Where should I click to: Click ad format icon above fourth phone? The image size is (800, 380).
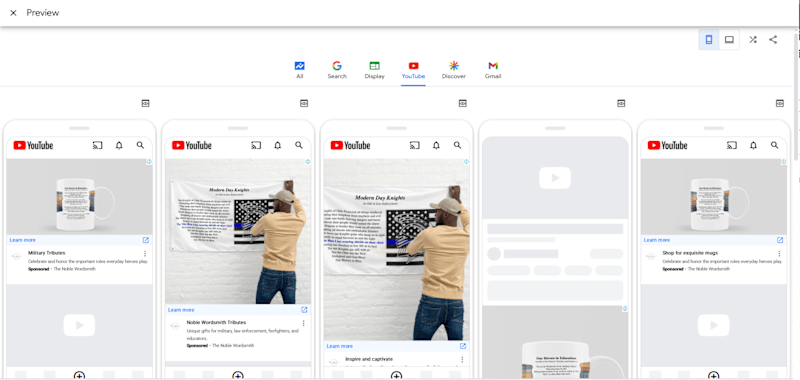click(621, 103)
